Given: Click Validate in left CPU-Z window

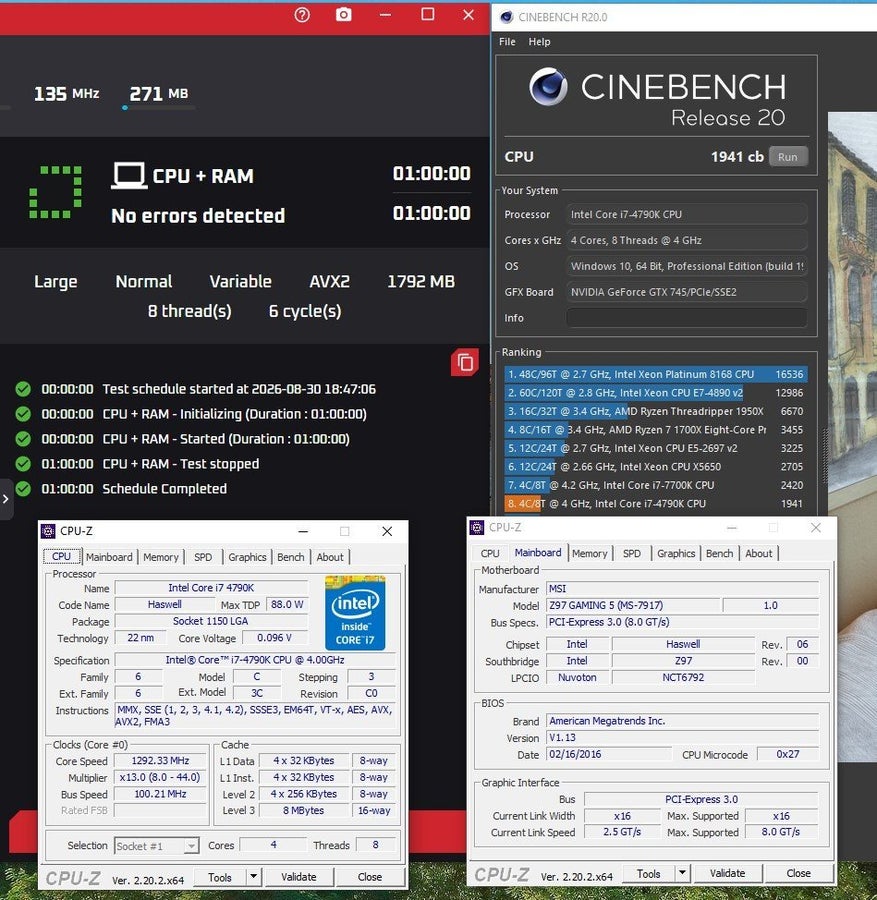Looking at the screenshot, I should pyautogui.click(x=298, y=877).
